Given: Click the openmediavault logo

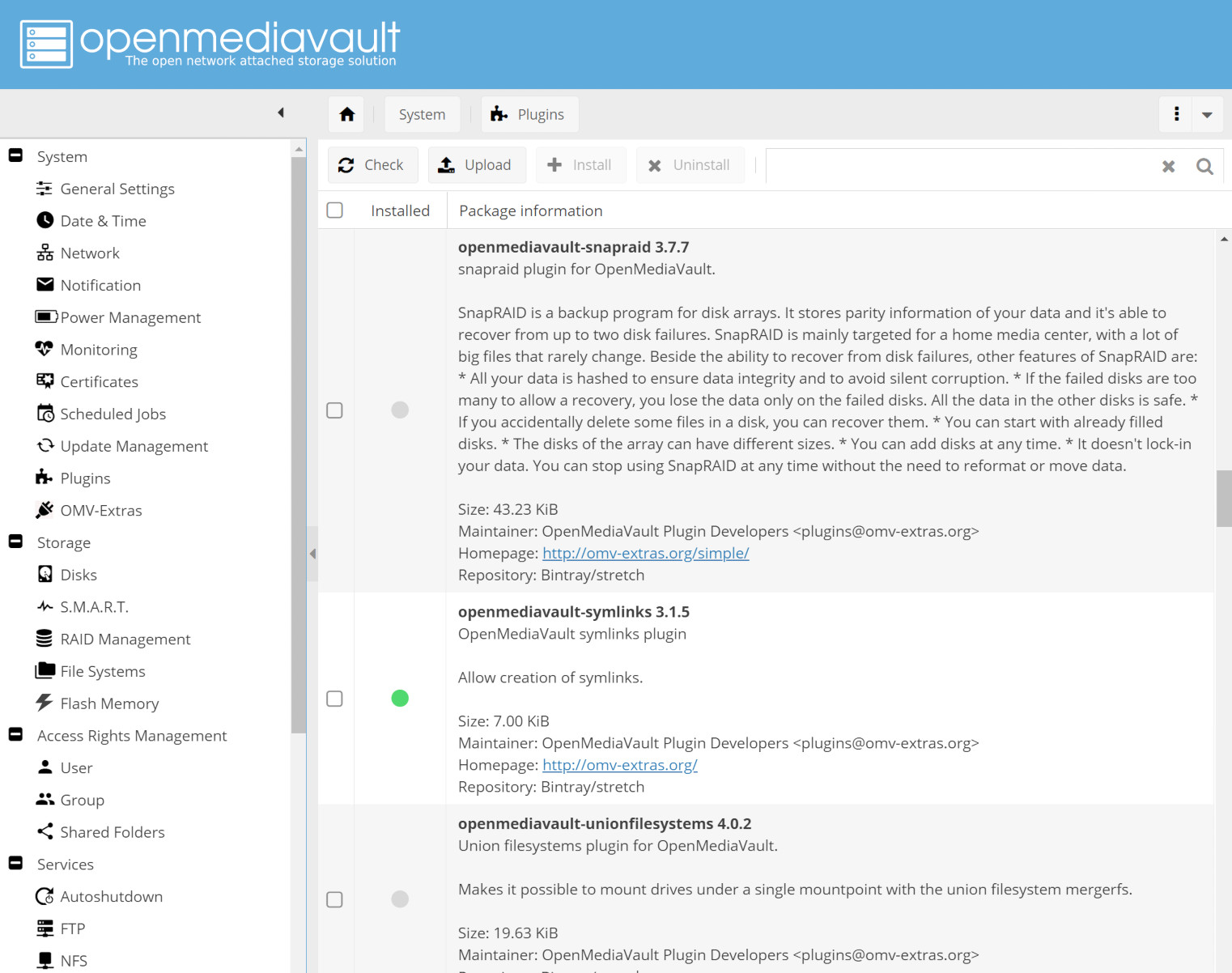Looking at the screenshot, I should (210, 44).
